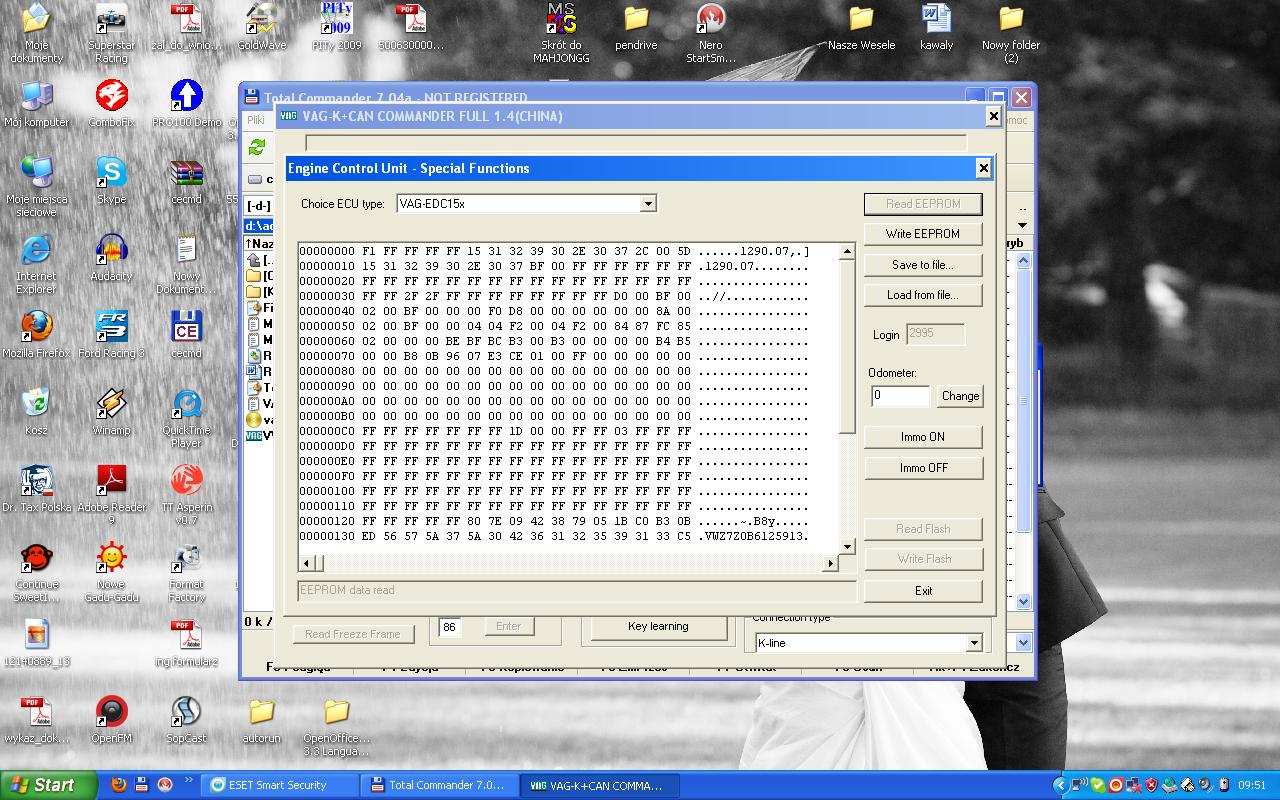Click the field showing 86
The width and height of the screenshot is (1280, 800).
click(x=450, y=627)
